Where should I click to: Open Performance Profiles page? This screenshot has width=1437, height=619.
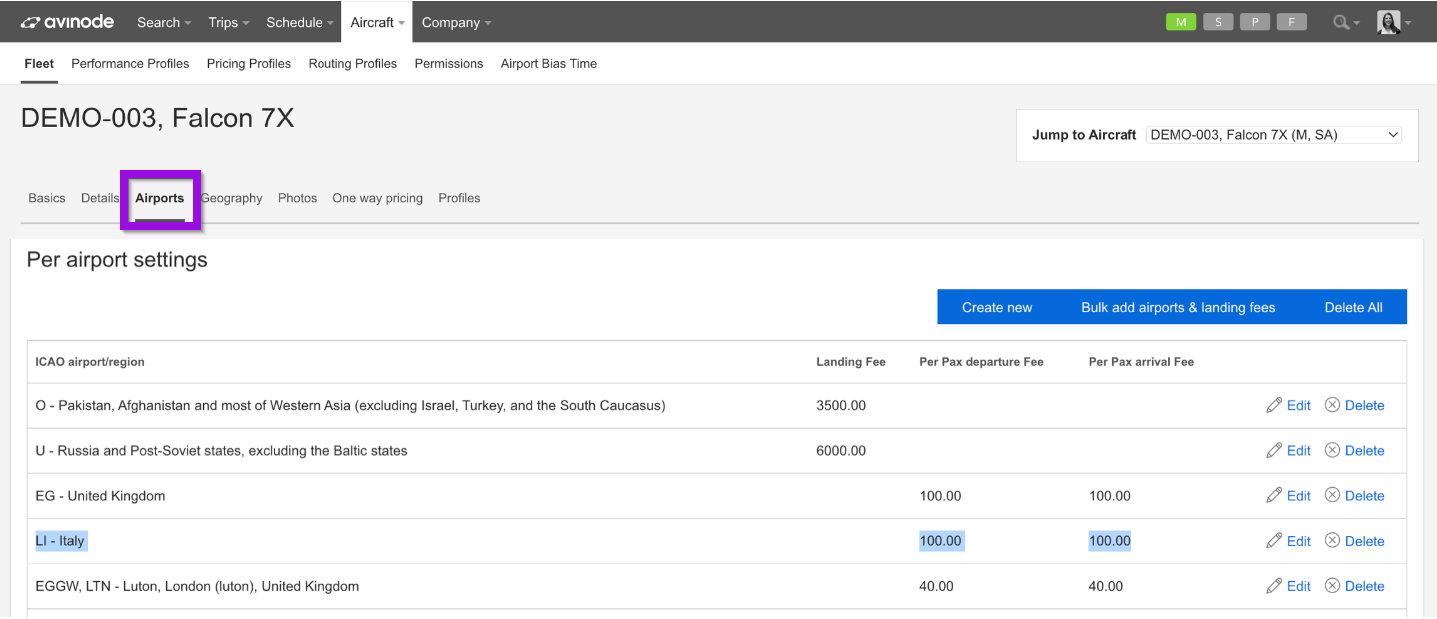point(130,63)
